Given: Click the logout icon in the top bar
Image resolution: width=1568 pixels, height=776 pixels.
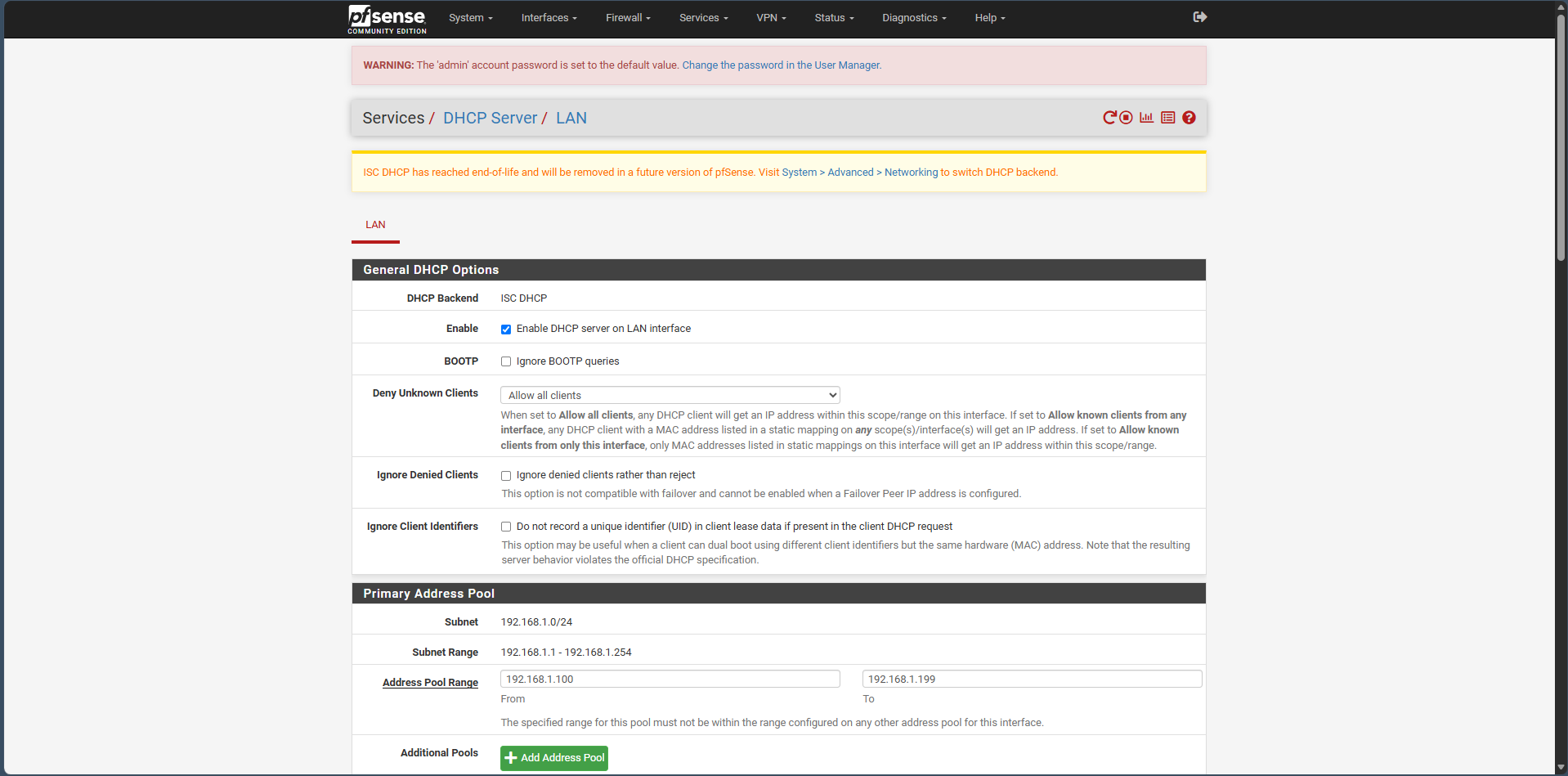Looking at the screenshot, I should click(x=1200, y=17).
